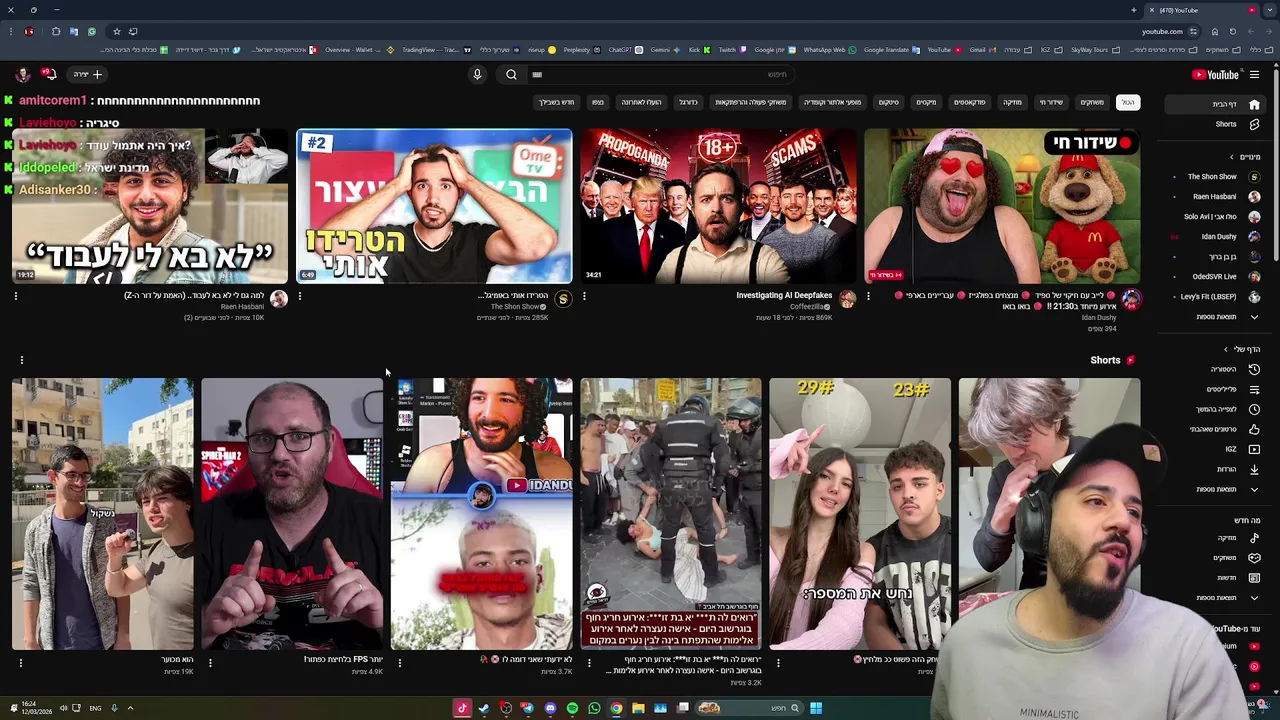Bookmark this page with the star
The image size is (1280, 720).
click(x=116, y=31)
